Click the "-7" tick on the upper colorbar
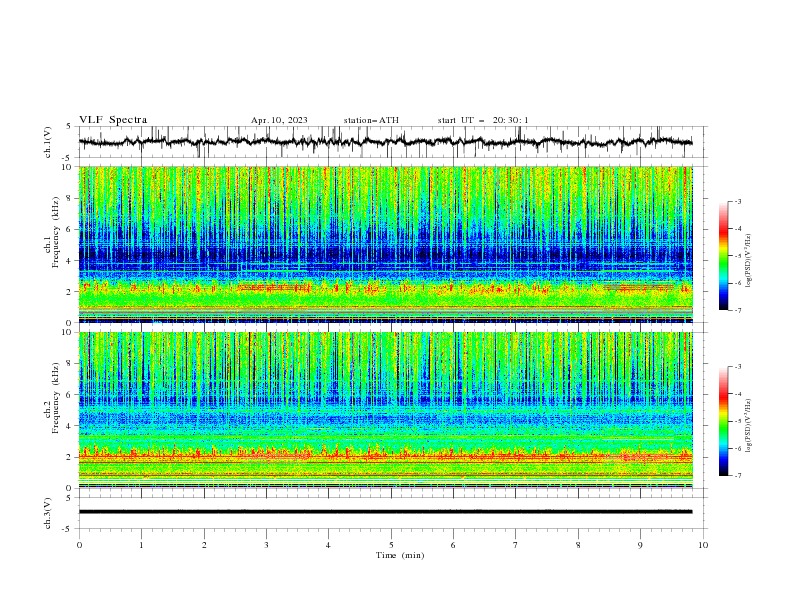Screen dimensions: 792x612 [737, 310]
